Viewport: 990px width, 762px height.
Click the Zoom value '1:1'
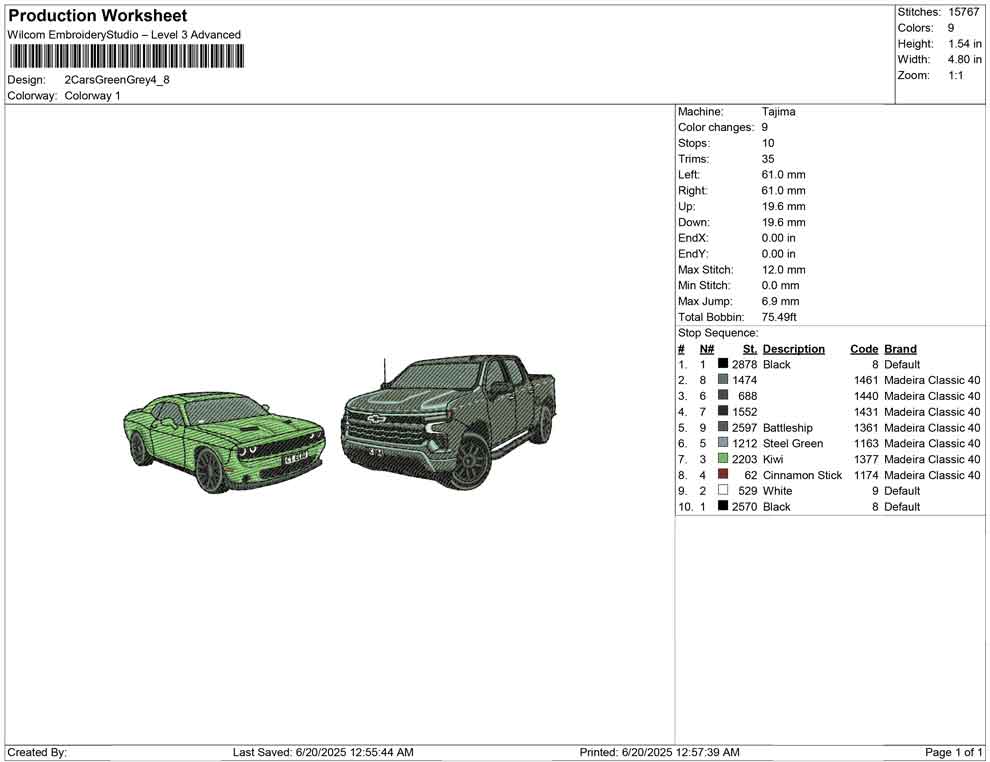point(955,75)
